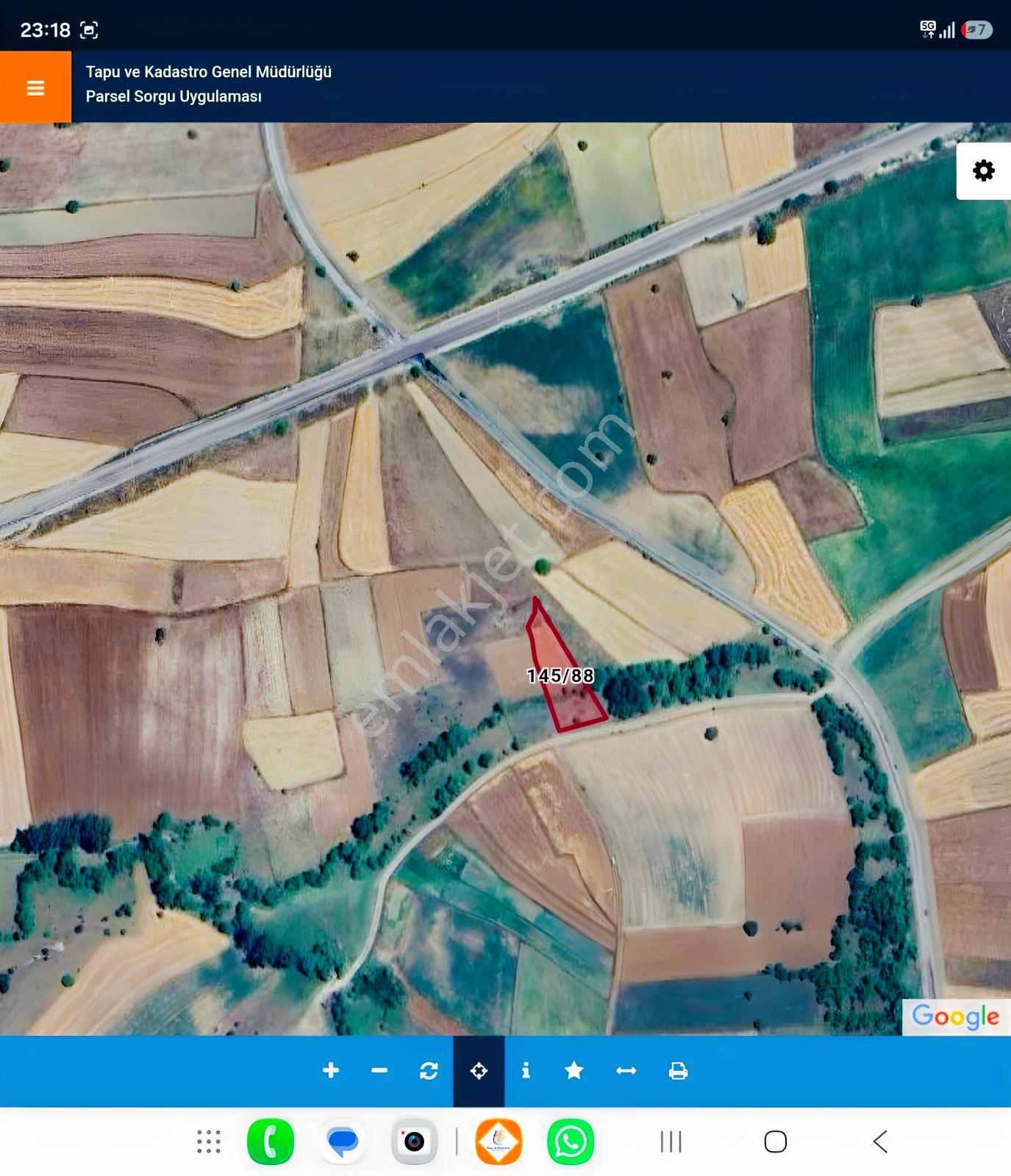Image resolution: width=1011 pixels, height=1176 pixels.
Task: Tap the screen recorder status icon
Action: pos(89,30)
